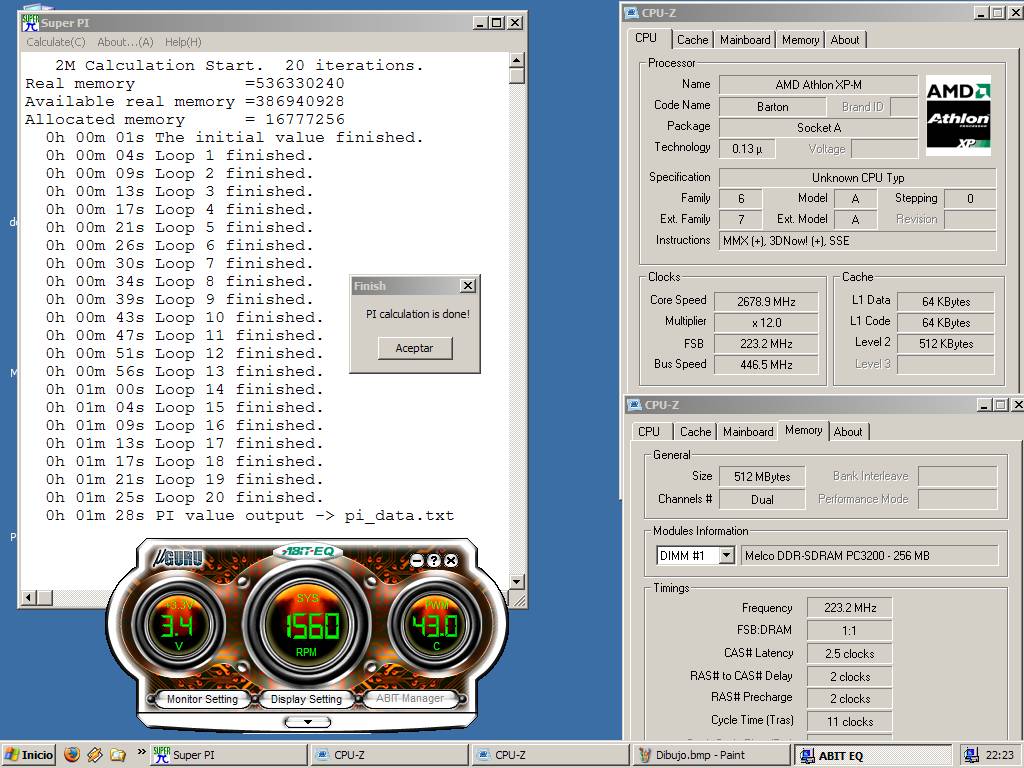Open the Calculate(C) menu in Super PI
The width and height of the screenshot is (1024, 768).
[56, 42]
